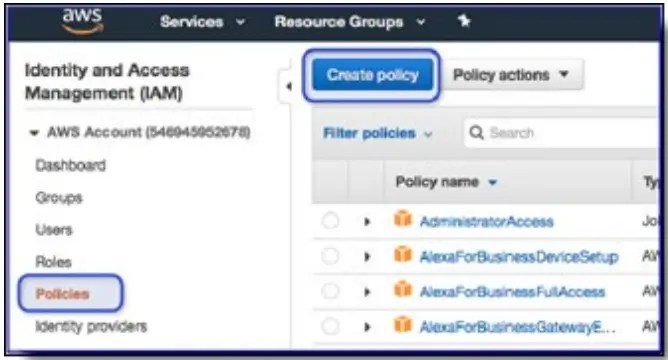668x360 pixels.
Task: Open the Filter policies dropdown
Action: [x=377, y=133]
